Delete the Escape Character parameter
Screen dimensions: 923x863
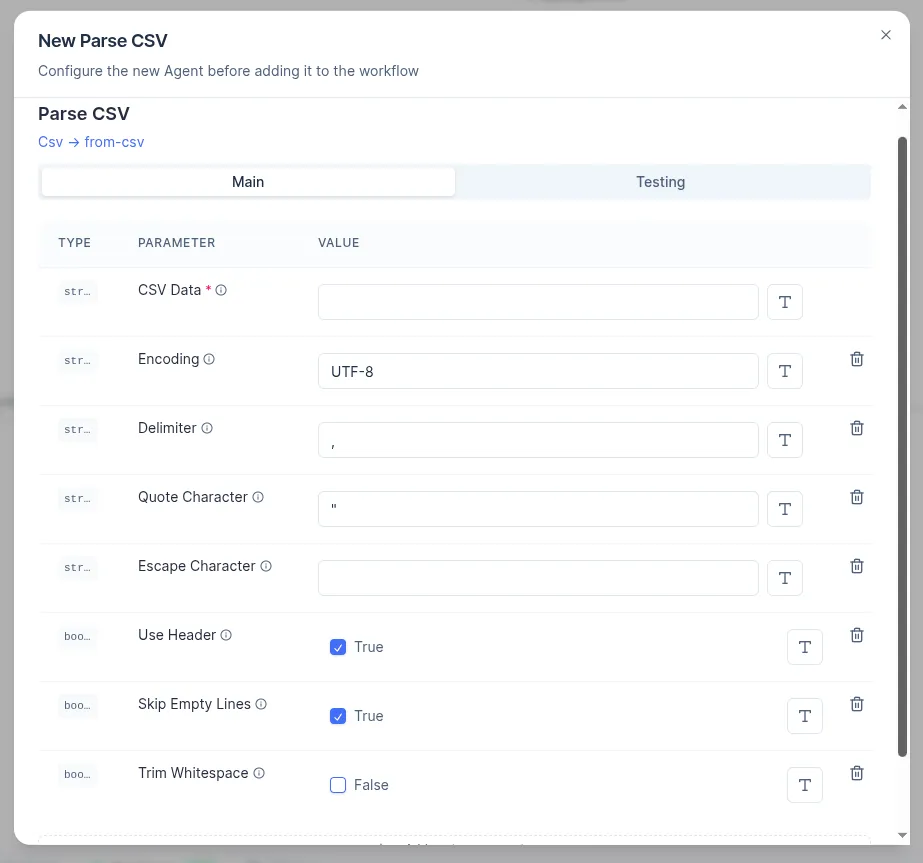[x=856, y=565]
